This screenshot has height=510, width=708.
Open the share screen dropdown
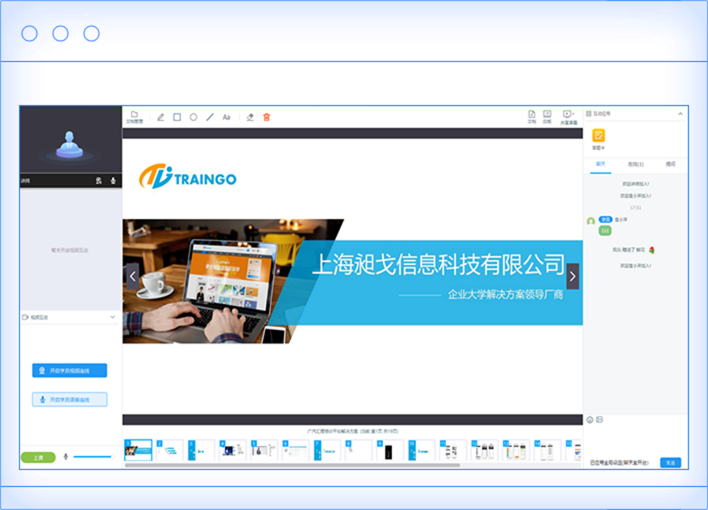point(568,117)
